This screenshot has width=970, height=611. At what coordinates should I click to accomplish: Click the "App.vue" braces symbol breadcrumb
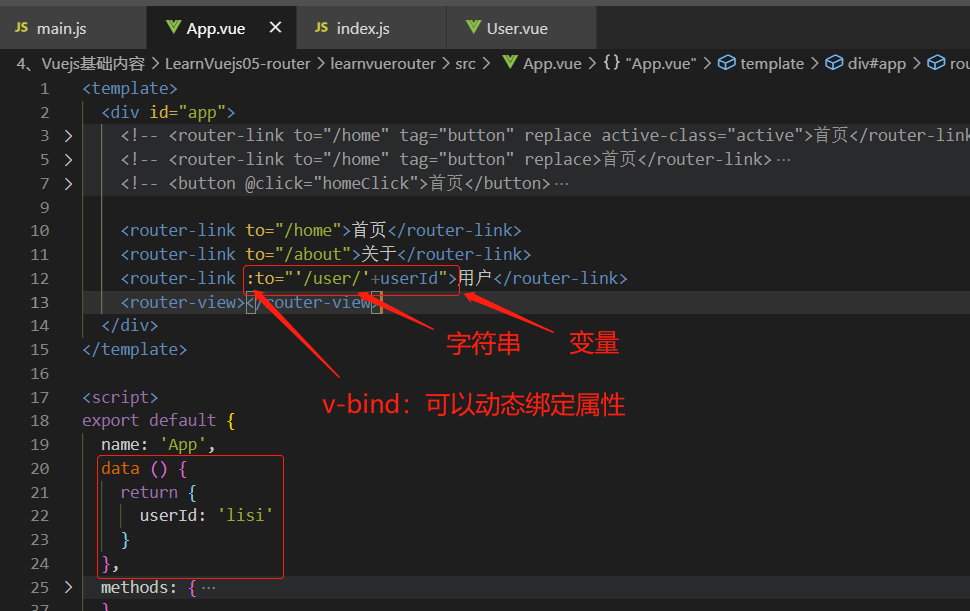pos(661,64)
